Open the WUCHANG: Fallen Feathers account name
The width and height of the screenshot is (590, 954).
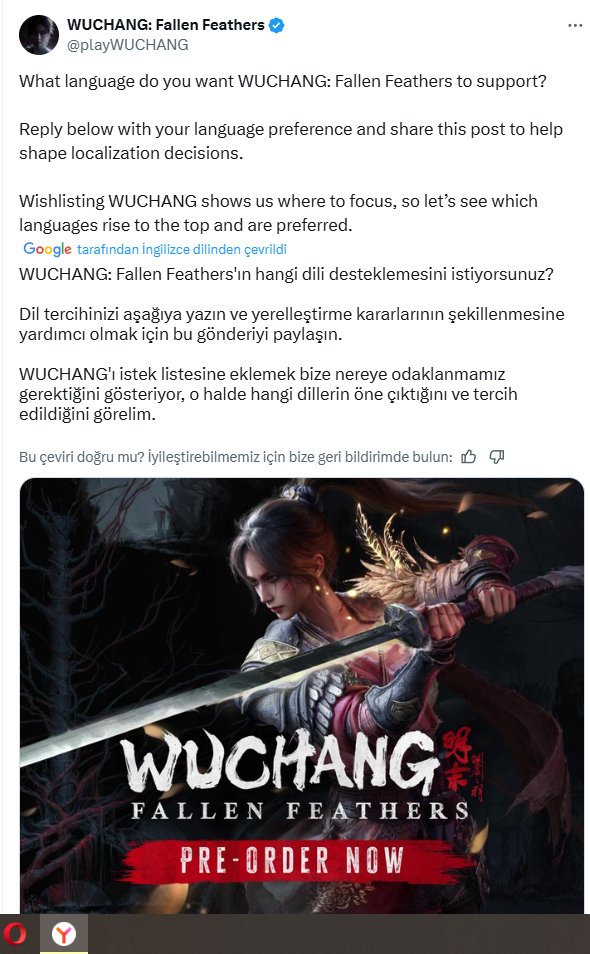coord(165,25)
